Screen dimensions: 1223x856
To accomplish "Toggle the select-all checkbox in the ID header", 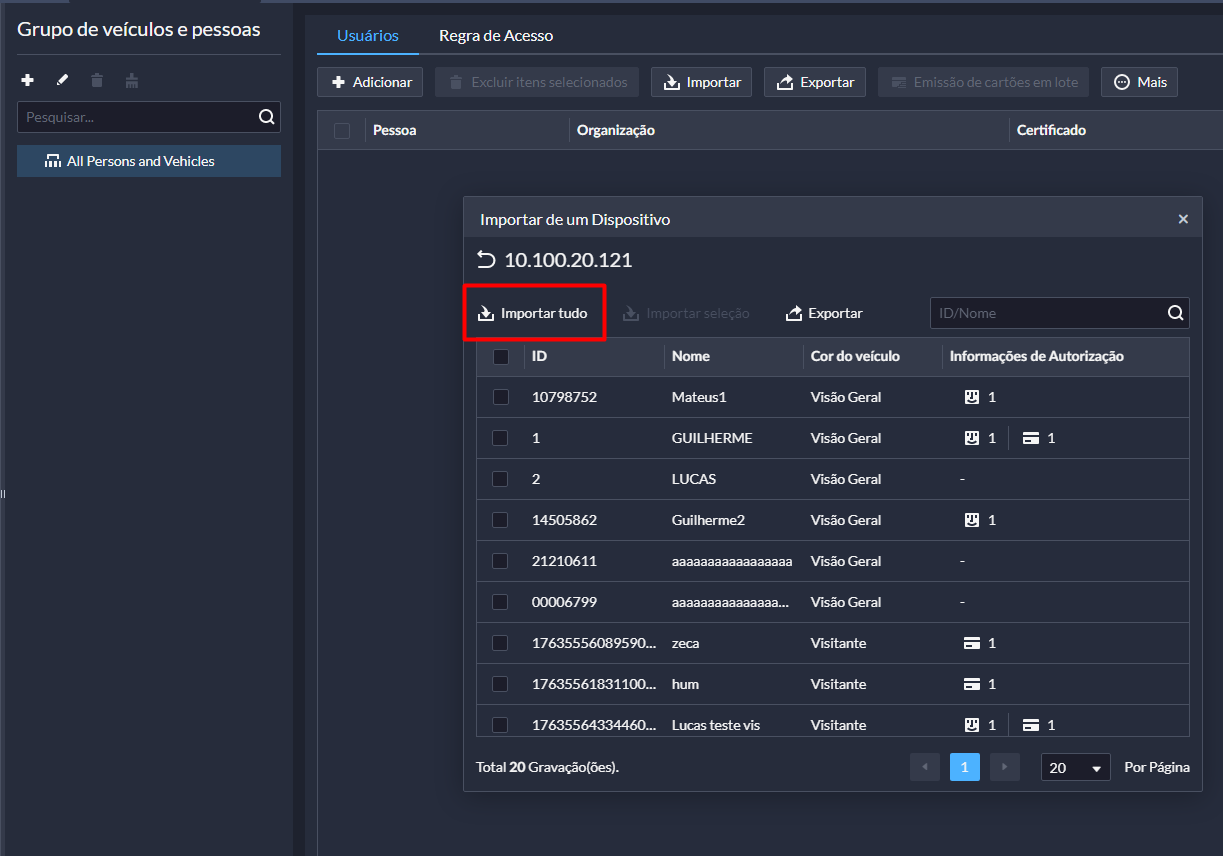I will coord(501,357).
